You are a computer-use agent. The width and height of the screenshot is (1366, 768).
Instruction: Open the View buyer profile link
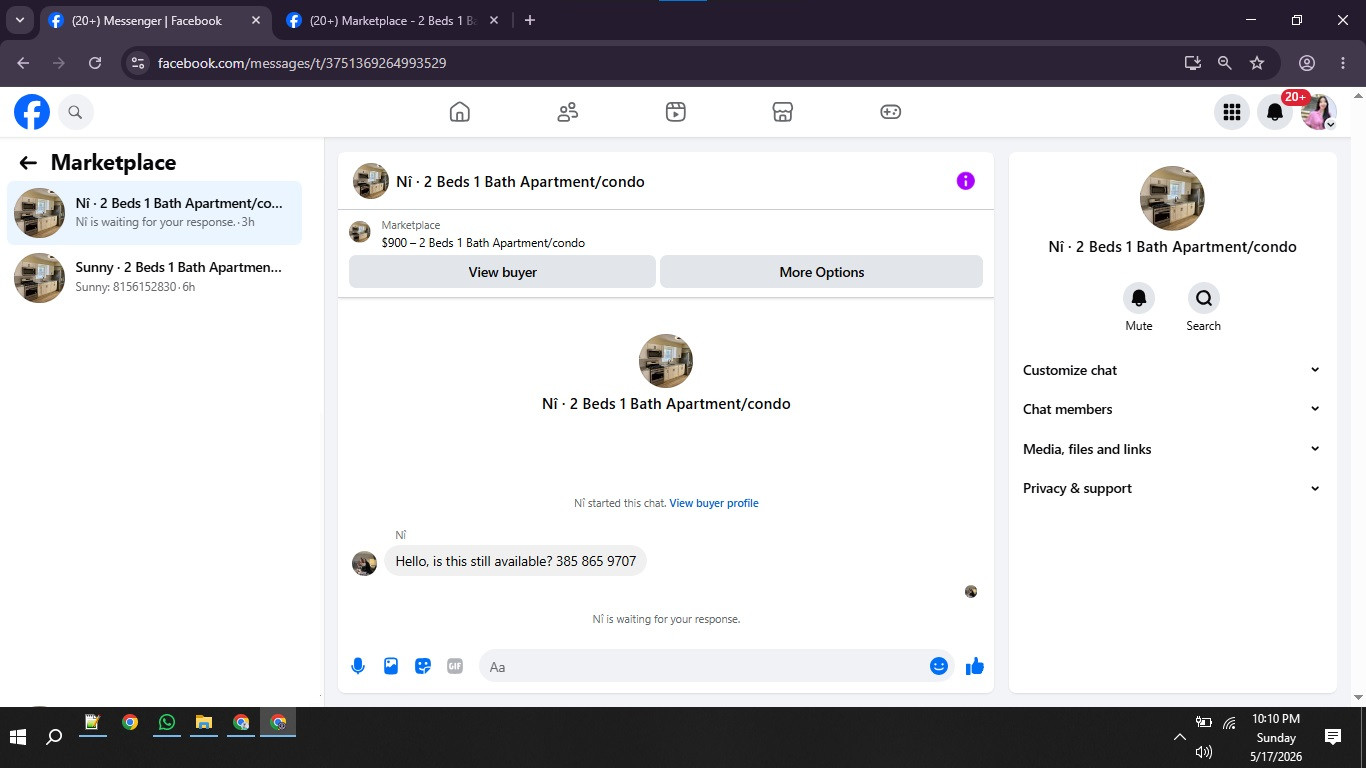coord(714,503)
